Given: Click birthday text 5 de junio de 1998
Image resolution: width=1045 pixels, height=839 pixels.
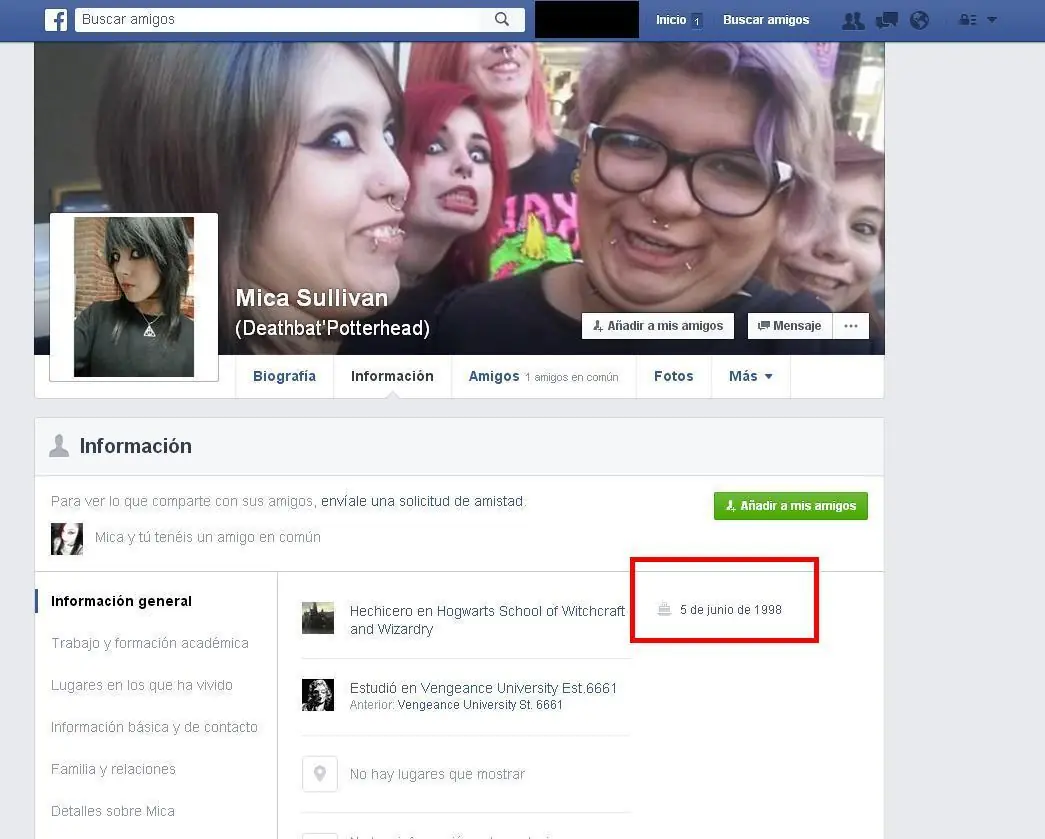Looking at the screenshot, I should coord(730,610).
